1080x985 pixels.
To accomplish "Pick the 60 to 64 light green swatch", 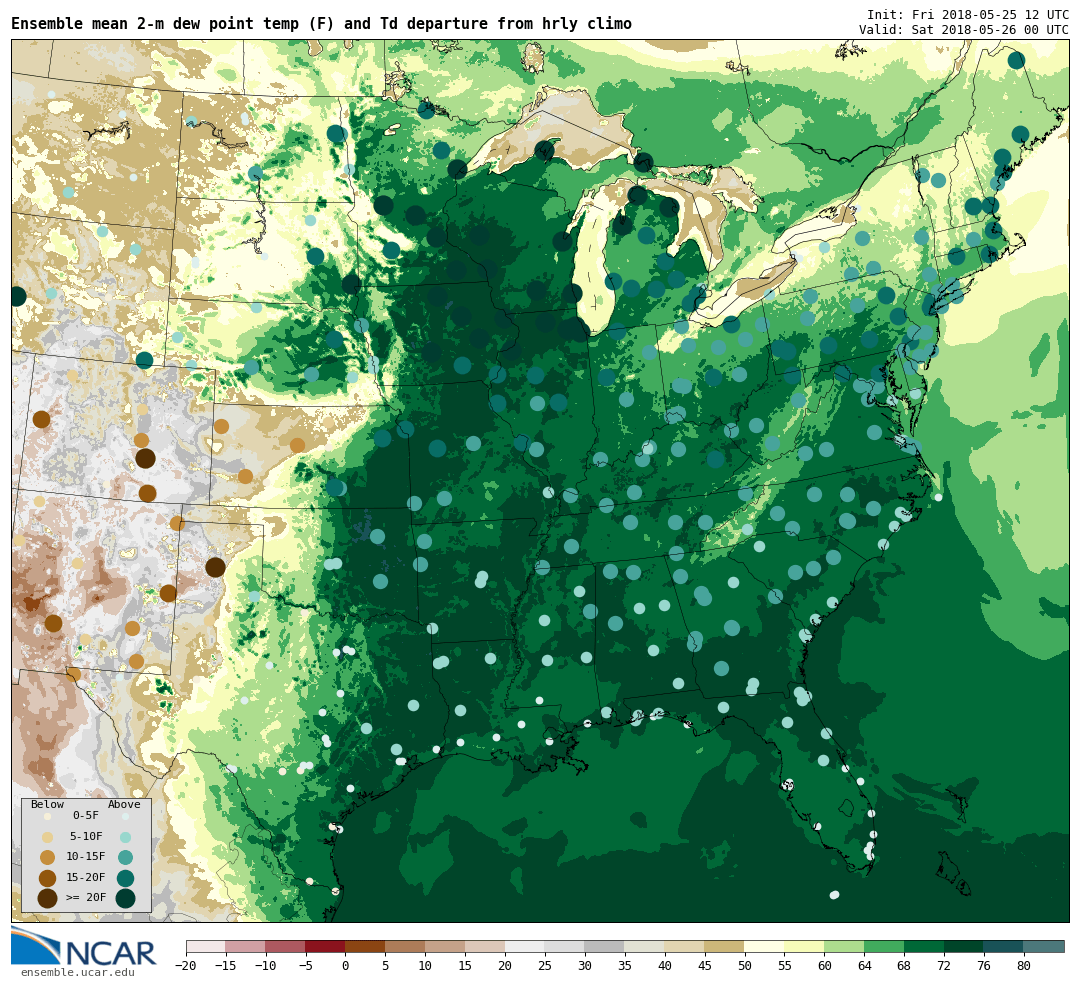I will 845,946.
